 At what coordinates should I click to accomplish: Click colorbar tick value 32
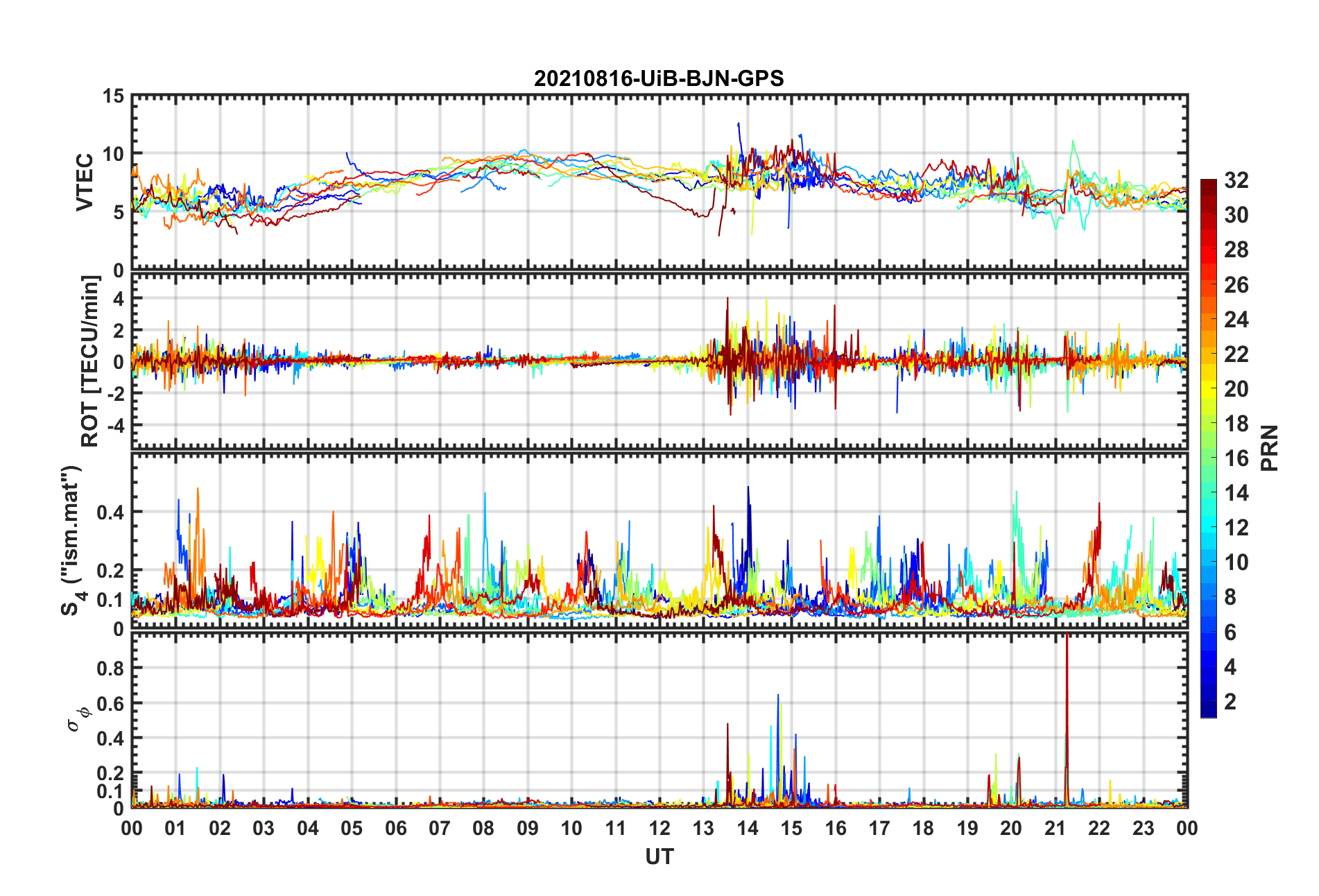point(1236,180)
